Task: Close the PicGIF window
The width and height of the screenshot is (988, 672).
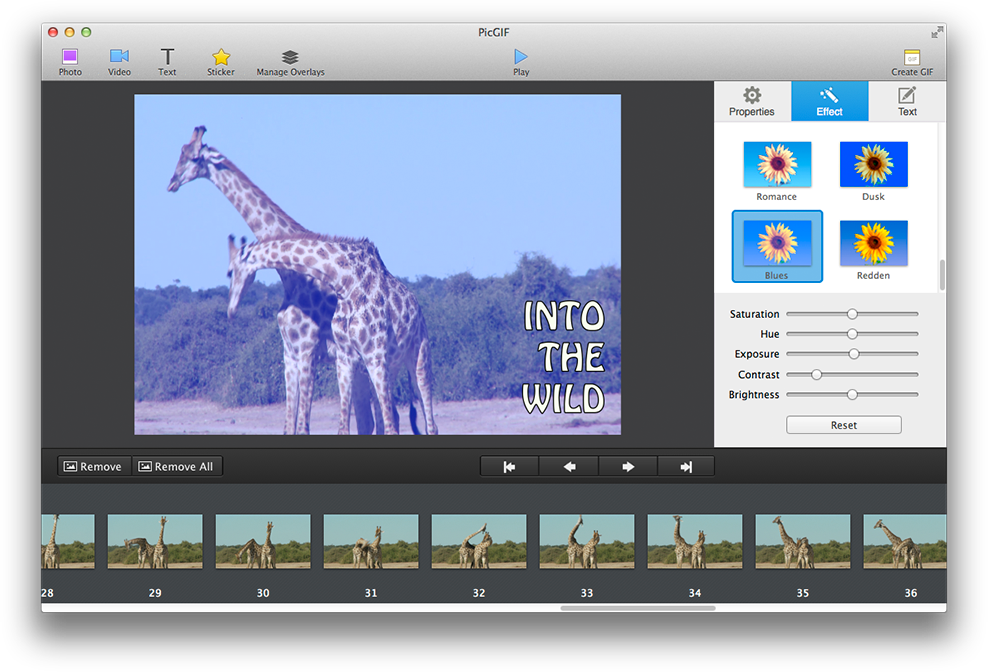Action: click(x=53, y=32)
